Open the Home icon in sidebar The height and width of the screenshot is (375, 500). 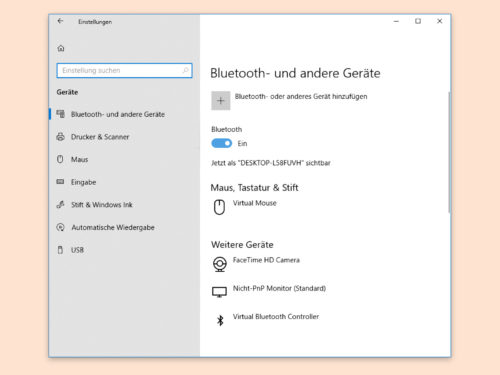click(61, 48)
